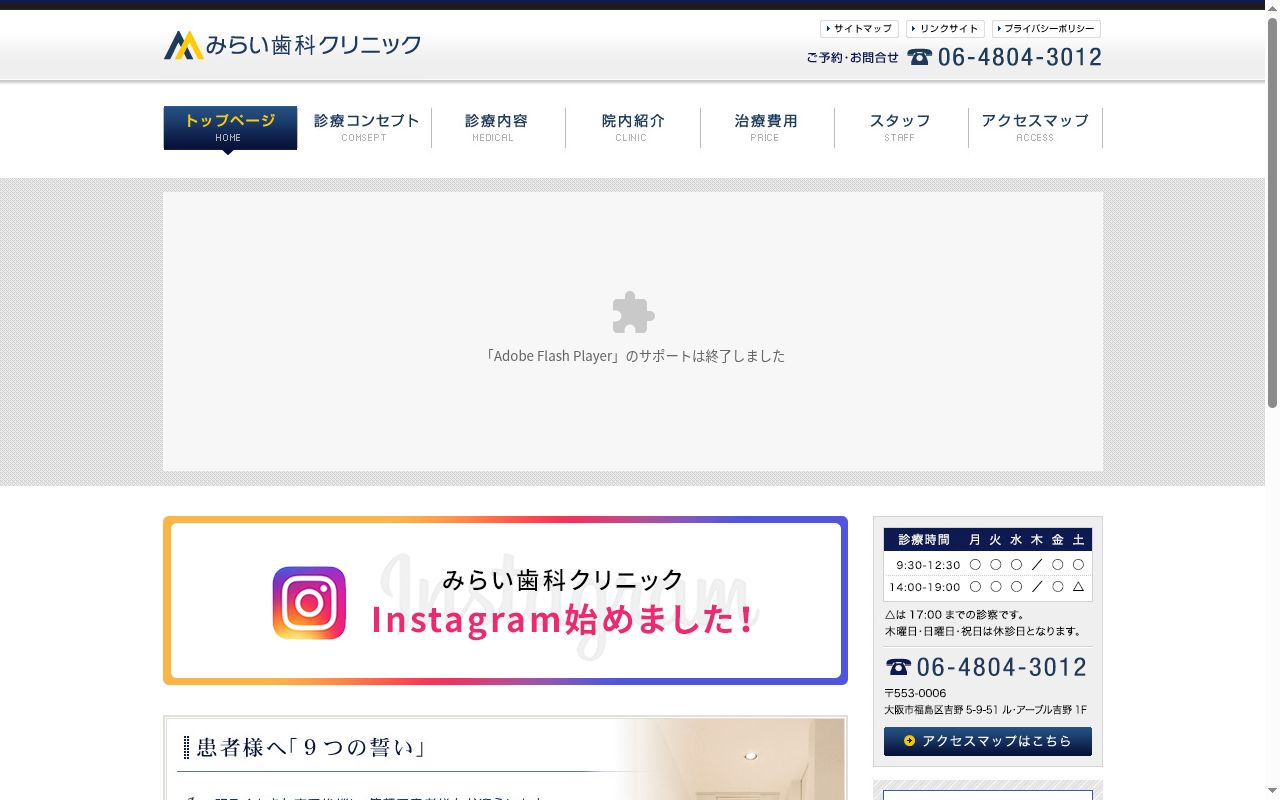Click the clinic address 大阪市福島区吉野 text

(x=985, y=710)
